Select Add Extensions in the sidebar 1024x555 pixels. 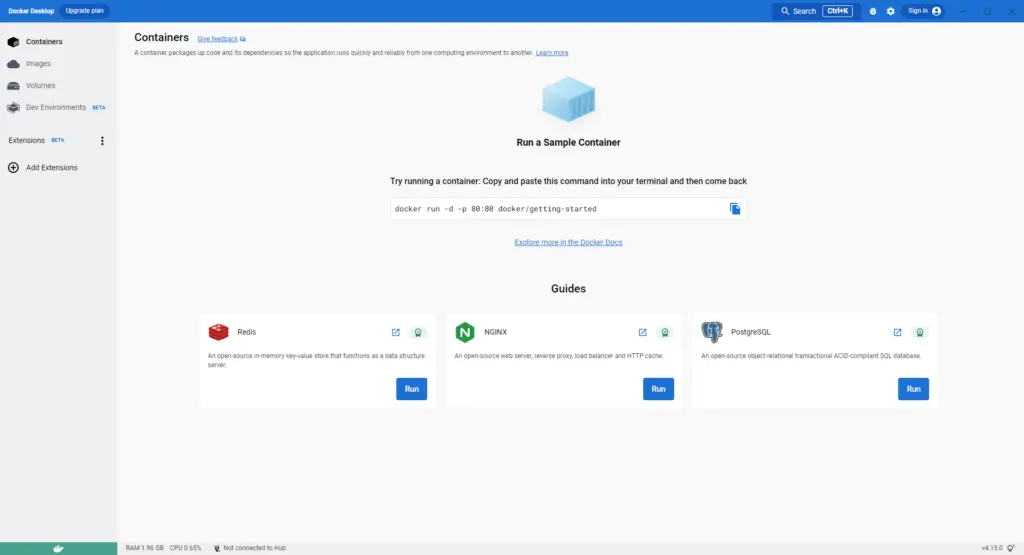pyautogui.click(x=52, y=168)
